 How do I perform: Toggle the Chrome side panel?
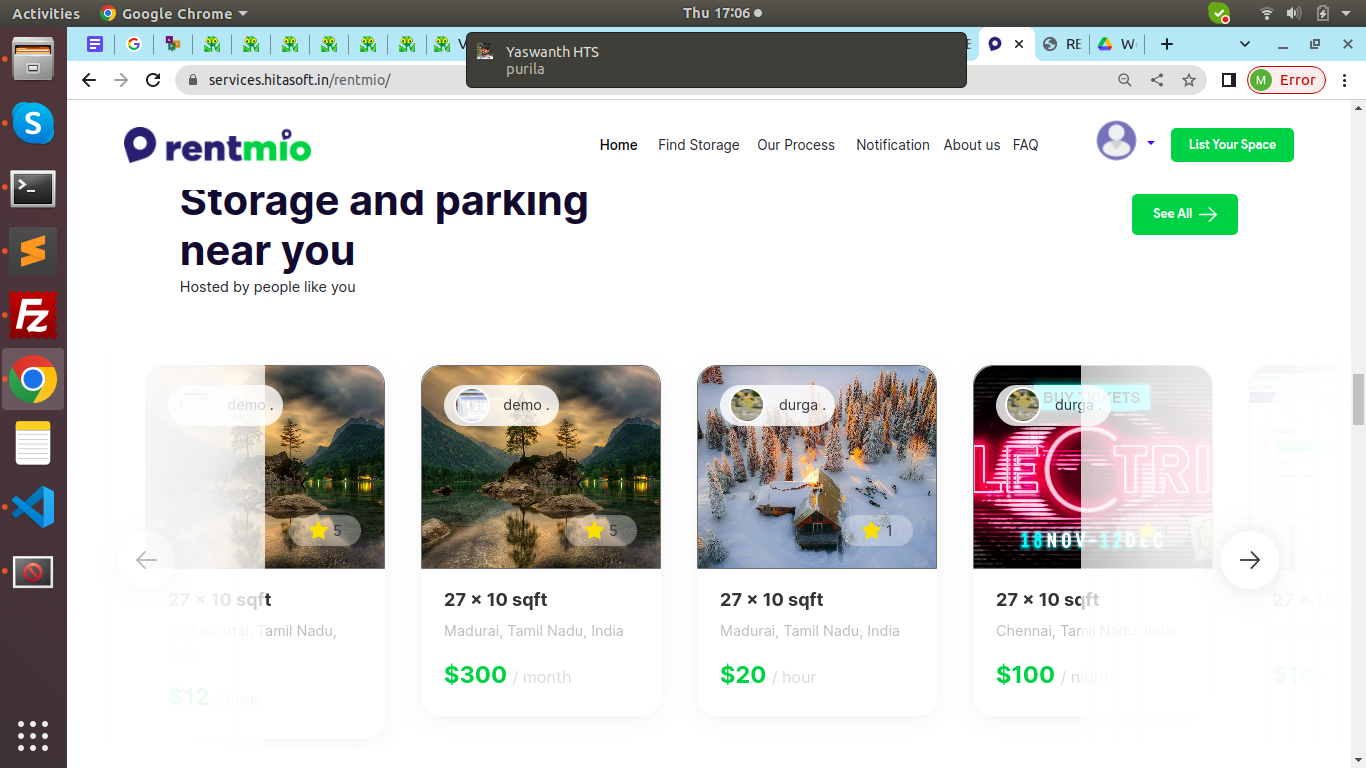[x=1229, y=80]
